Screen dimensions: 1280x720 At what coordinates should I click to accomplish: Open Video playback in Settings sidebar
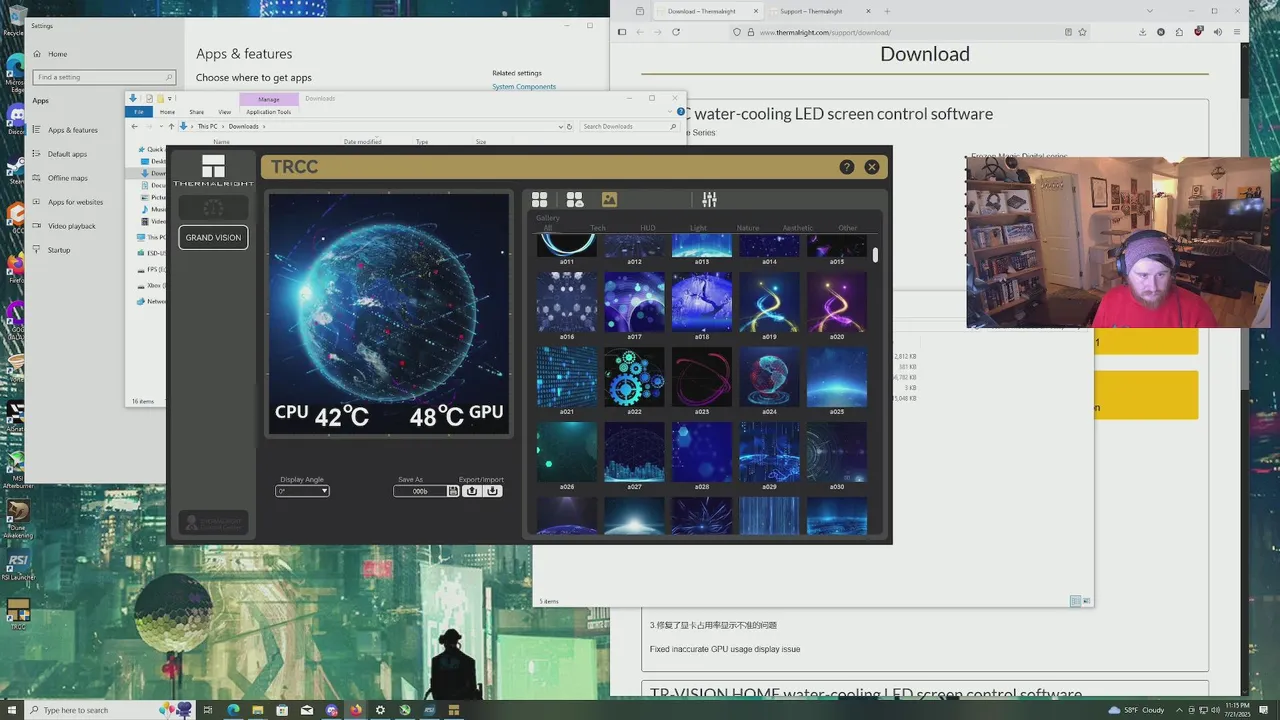coord(71,226)
